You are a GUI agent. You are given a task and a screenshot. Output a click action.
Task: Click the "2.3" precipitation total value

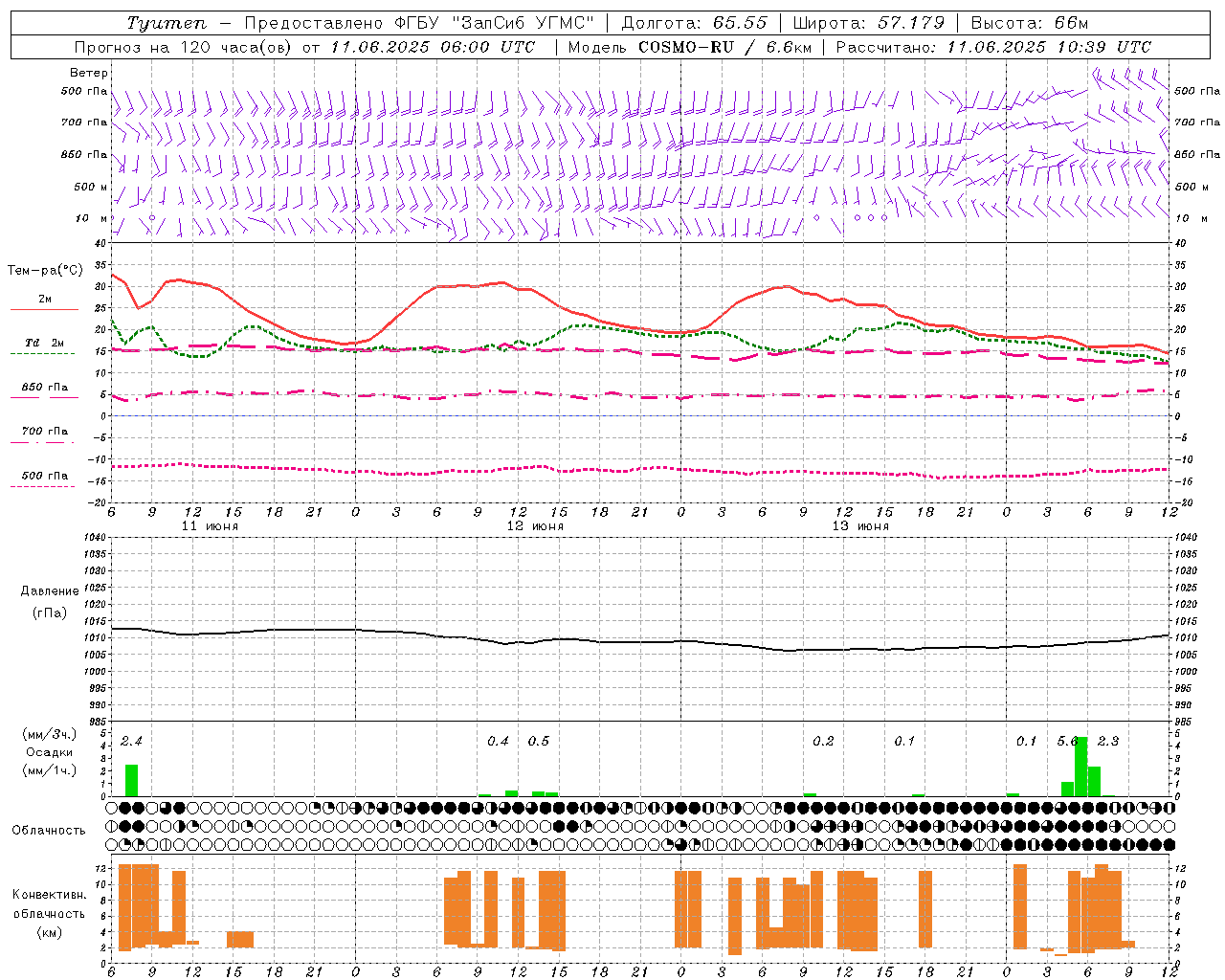click(1108, 741)
